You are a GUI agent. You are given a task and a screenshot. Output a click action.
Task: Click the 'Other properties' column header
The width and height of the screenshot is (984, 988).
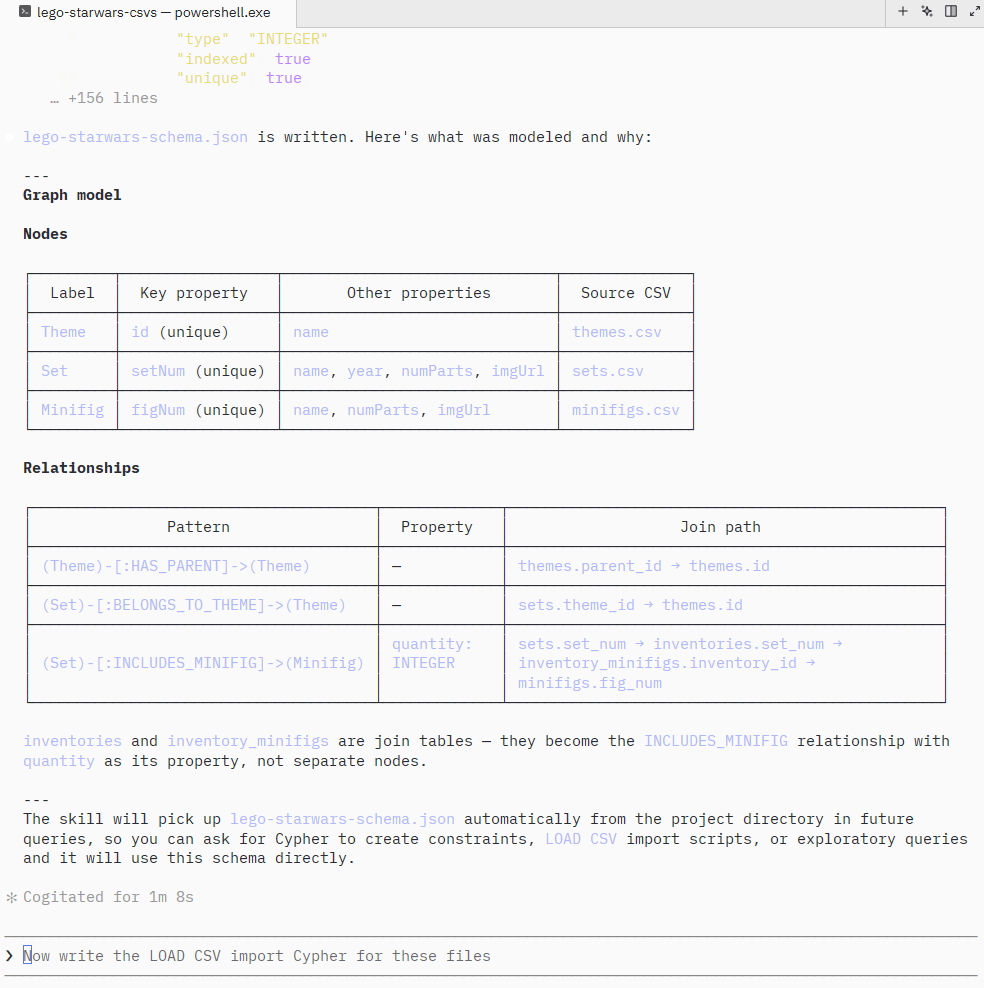418,293
